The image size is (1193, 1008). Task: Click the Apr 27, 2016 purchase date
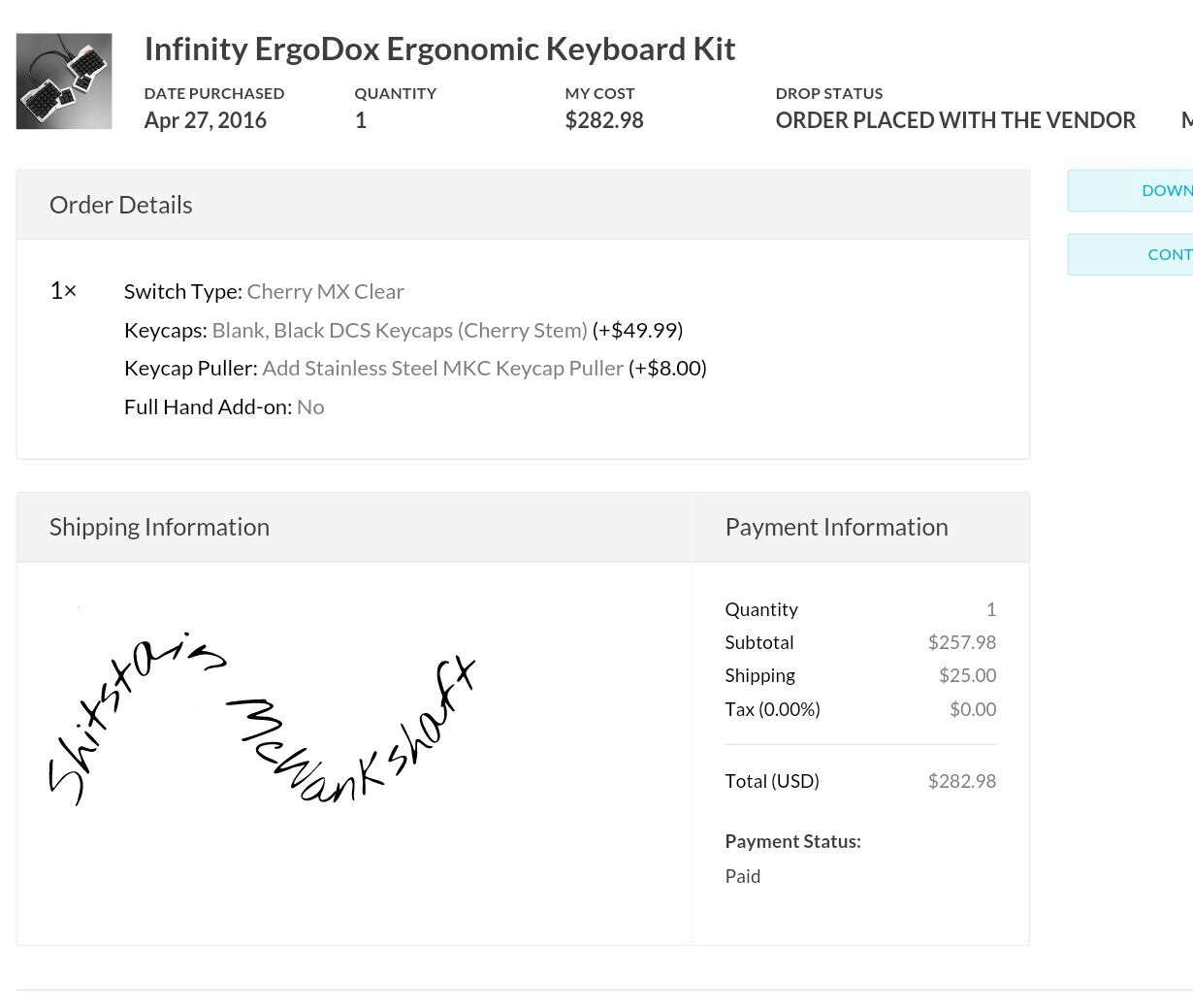[206, 121]
